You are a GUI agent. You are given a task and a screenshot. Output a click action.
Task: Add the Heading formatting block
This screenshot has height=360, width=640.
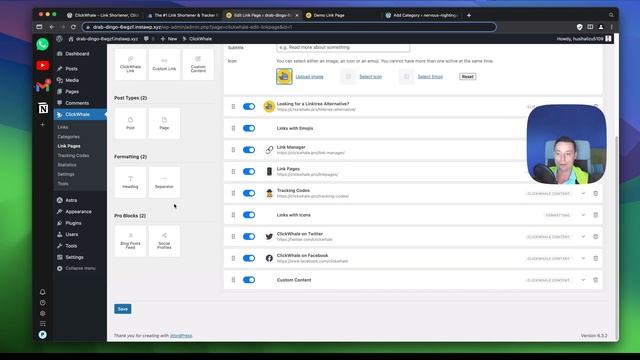click(x=130, y=182)
